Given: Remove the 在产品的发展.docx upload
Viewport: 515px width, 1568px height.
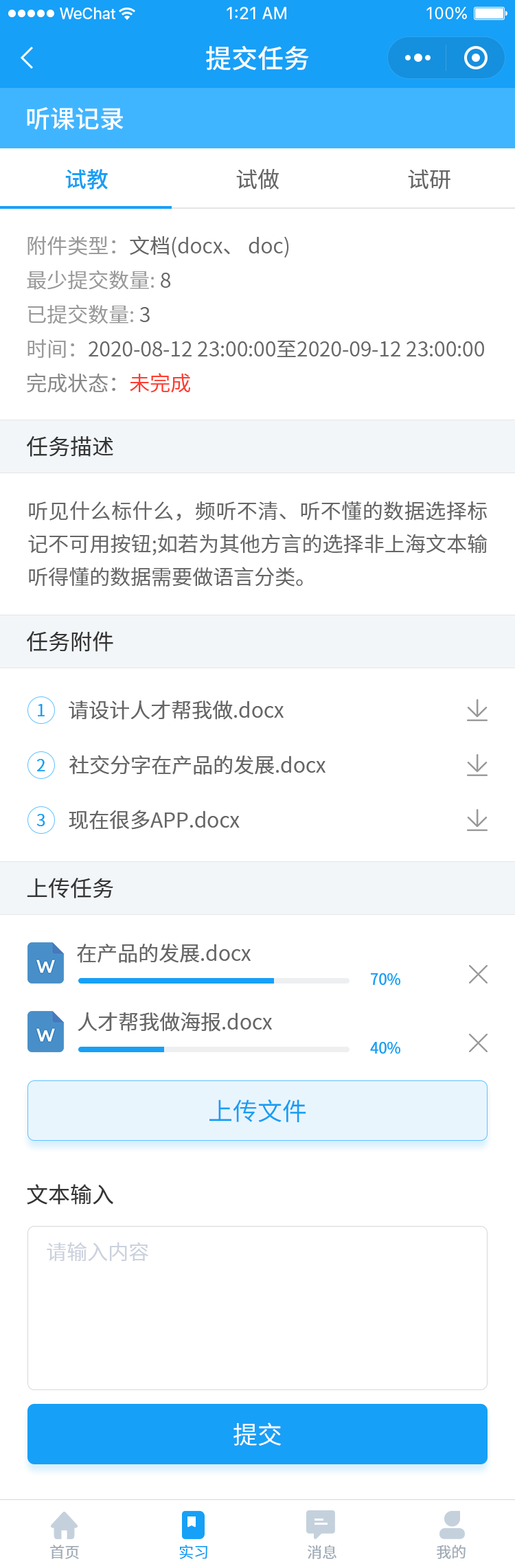Looking at the screenshot, I should [x=478, y=974].
